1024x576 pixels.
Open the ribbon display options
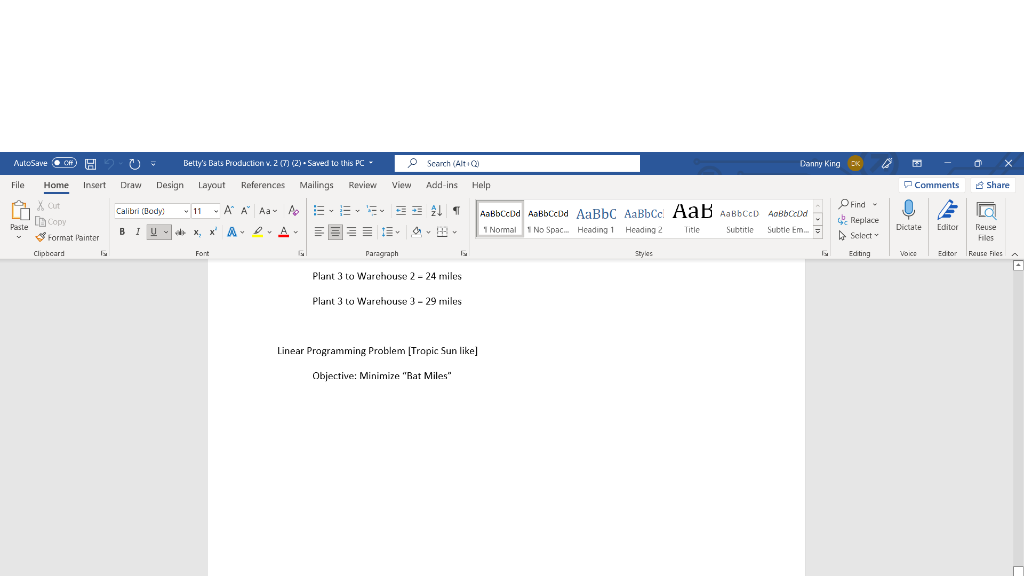917,163
